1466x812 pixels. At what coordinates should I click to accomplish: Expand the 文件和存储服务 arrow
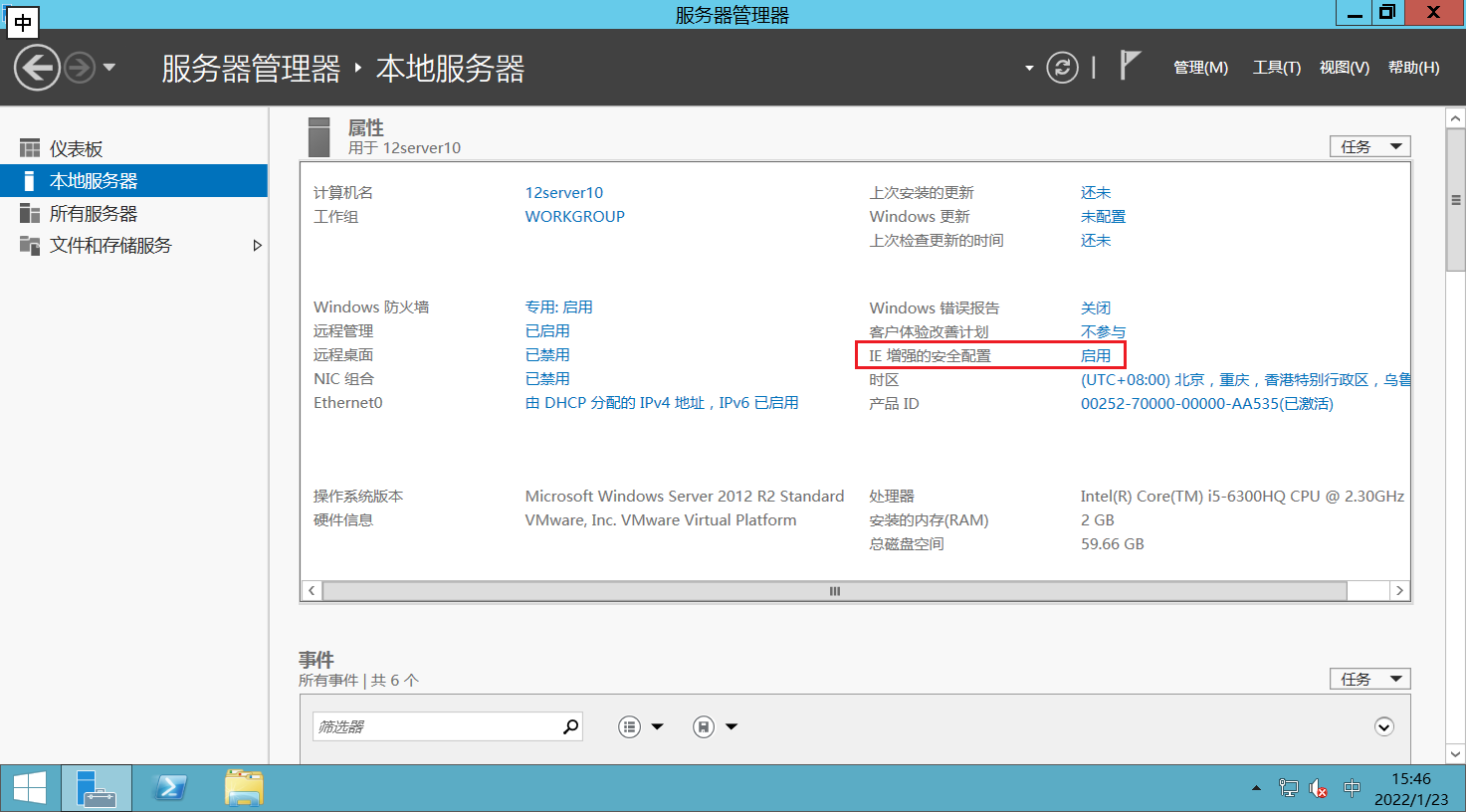[x=257, y=246]
